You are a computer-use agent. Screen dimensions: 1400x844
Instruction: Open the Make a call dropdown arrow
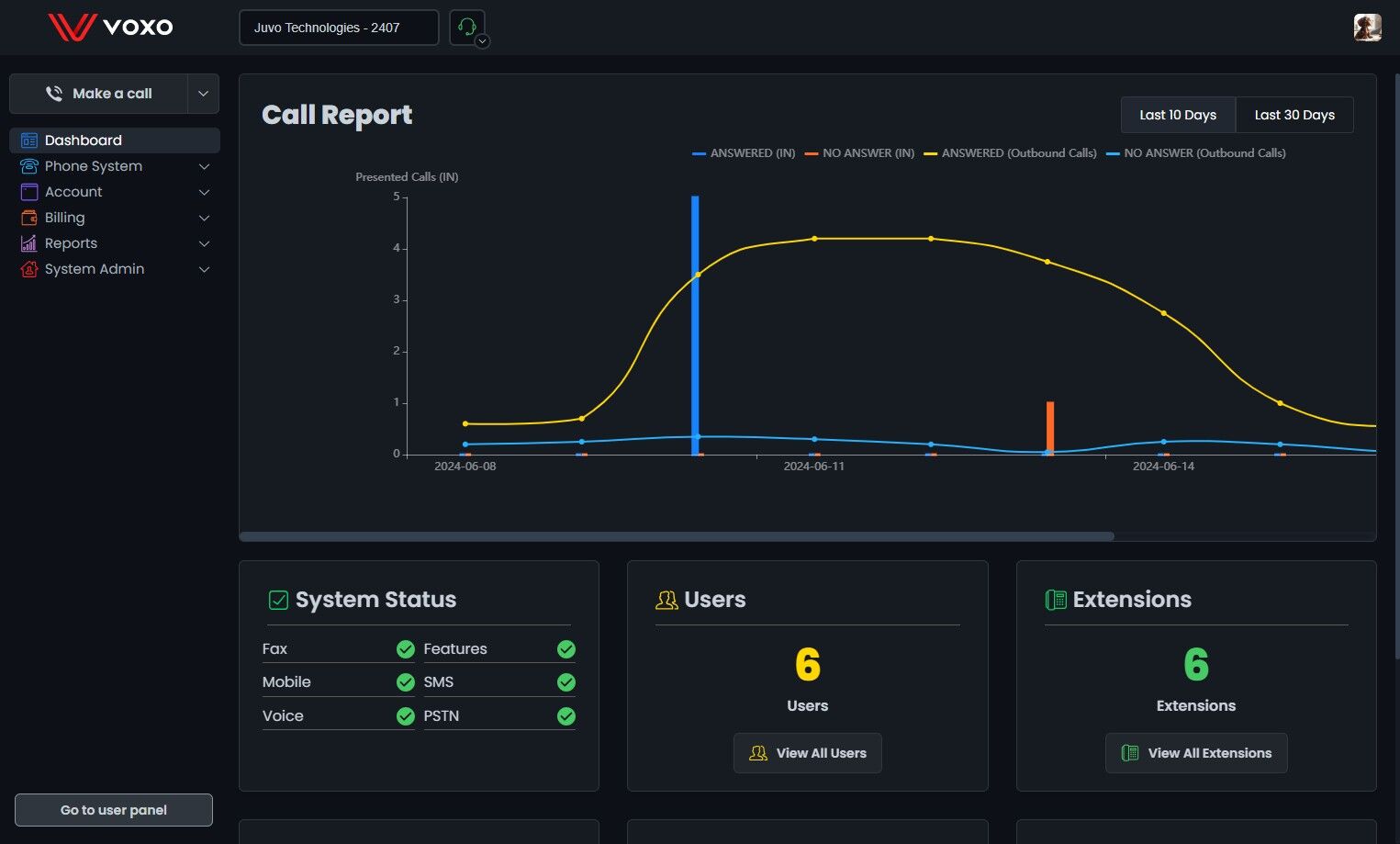[x=203, y=94]
